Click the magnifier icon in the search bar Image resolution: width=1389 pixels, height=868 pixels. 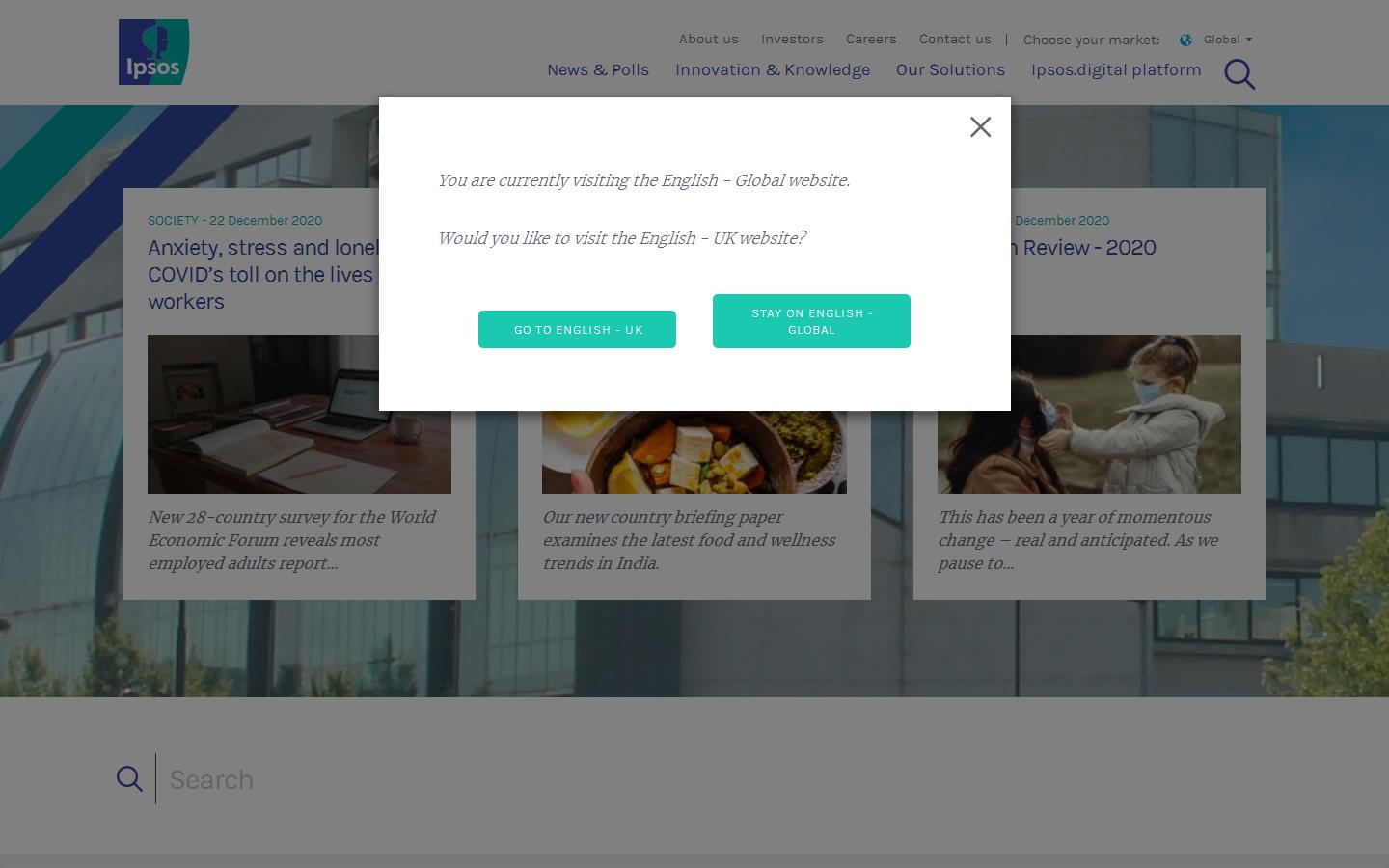[129, 778]
